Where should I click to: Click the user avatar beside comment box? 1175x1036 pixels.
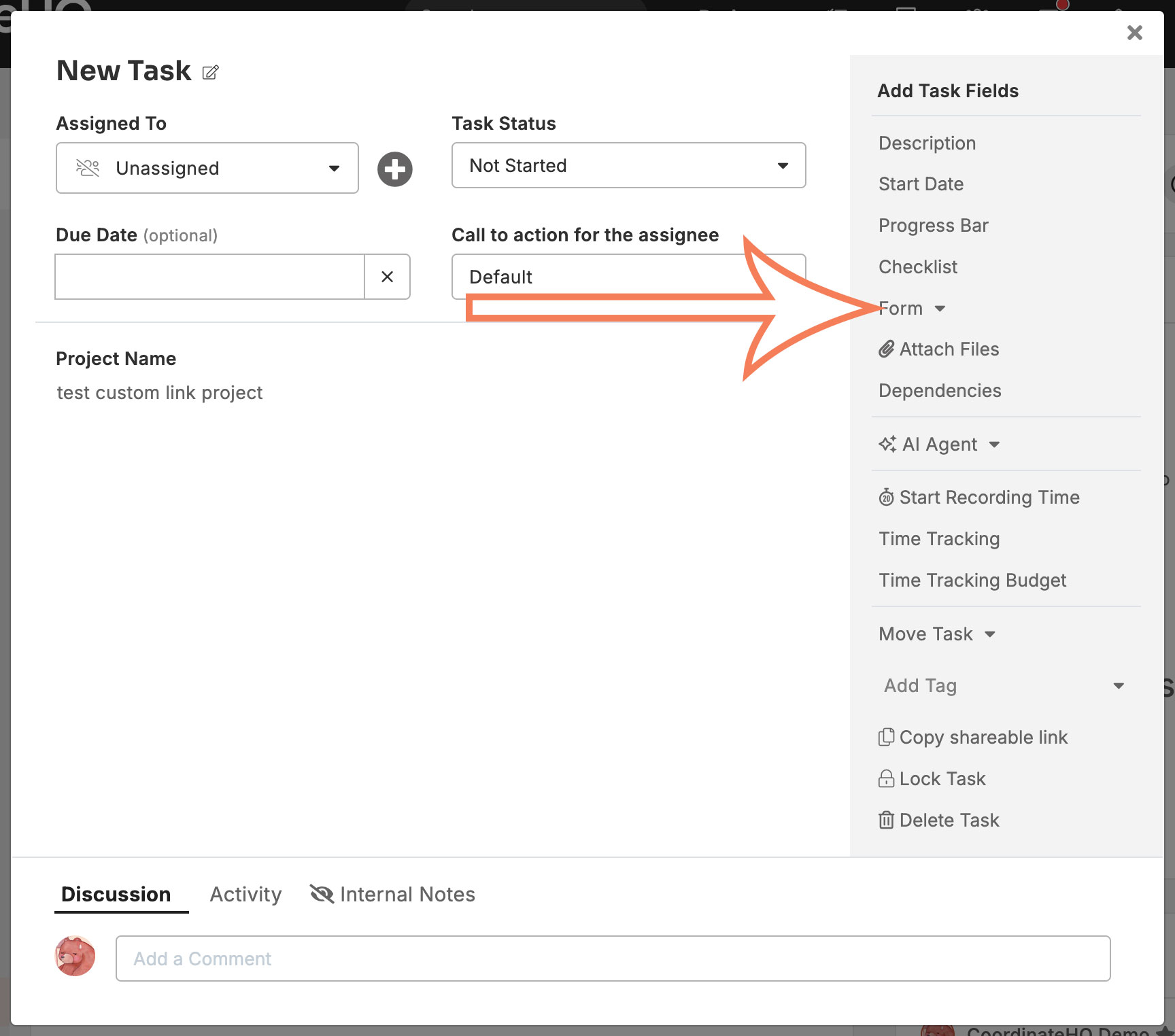pyautogui.click(x=75, y=956)
